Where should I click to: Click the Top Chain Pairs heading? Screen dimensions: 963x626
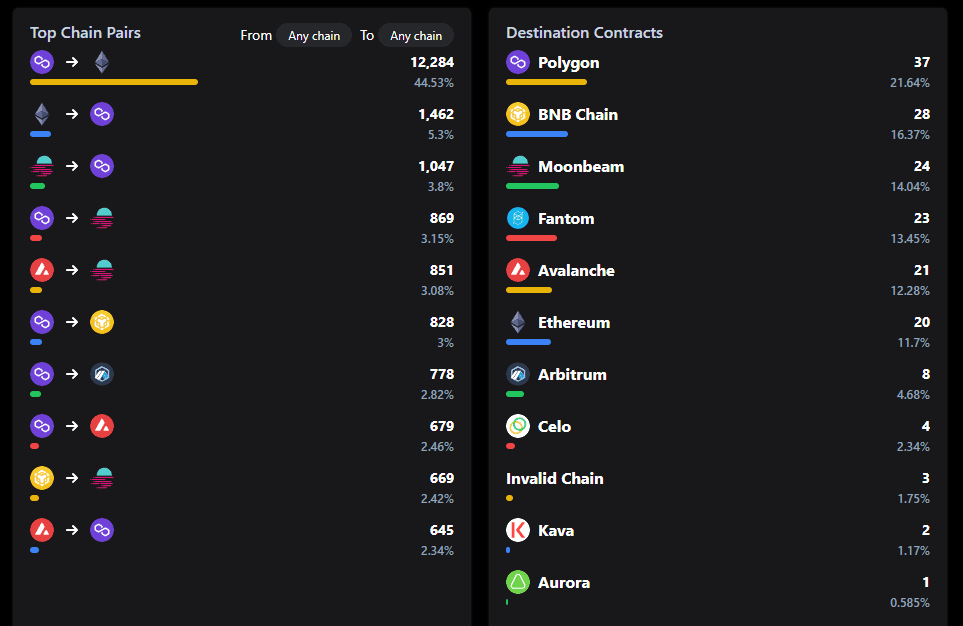click(x=85, y=33)
